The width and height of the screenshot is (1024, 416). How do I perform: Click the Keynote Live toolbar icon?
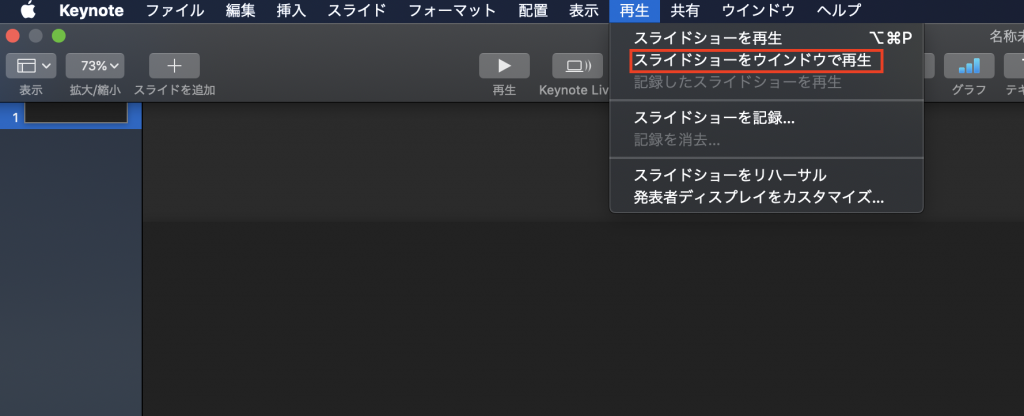577,66
